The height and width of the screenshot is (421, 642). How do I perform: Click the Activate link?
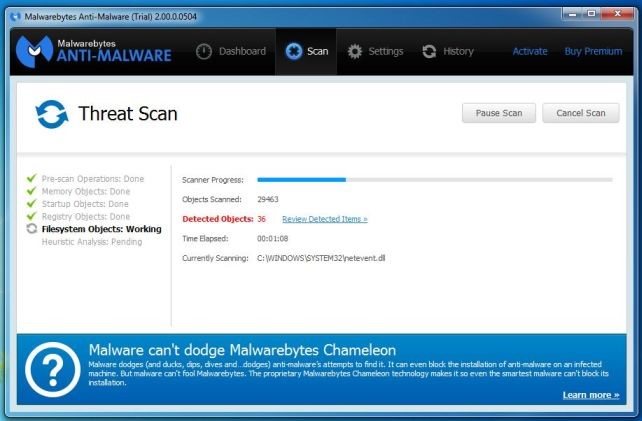(x=530, y=52)
